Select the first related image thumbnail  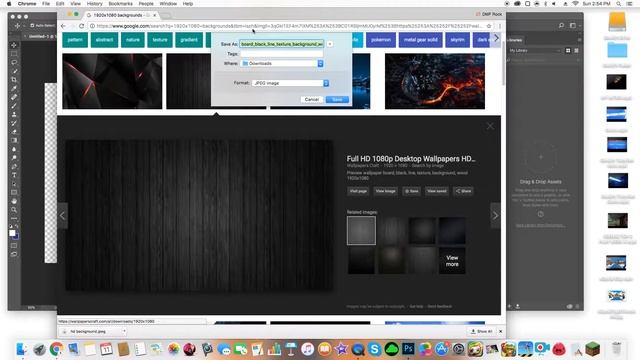pos(361,231)
